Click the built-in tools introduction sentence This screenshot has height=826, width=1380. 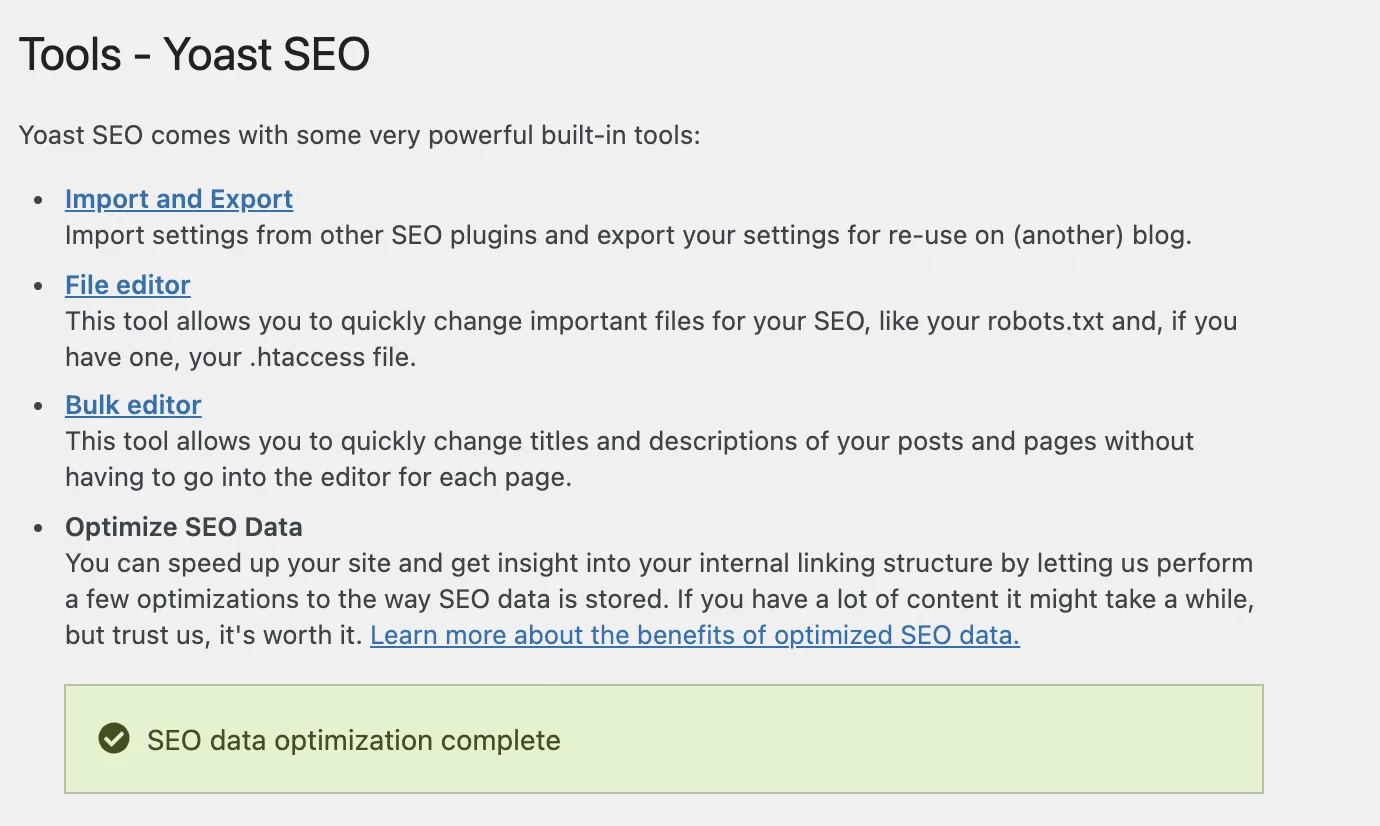pos(360,135)
